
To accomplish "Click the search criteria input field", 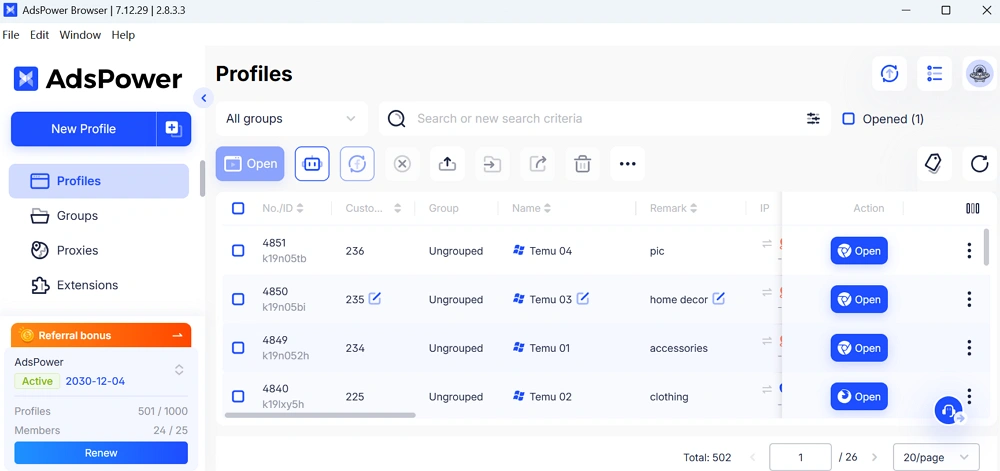I will [600, 119].
